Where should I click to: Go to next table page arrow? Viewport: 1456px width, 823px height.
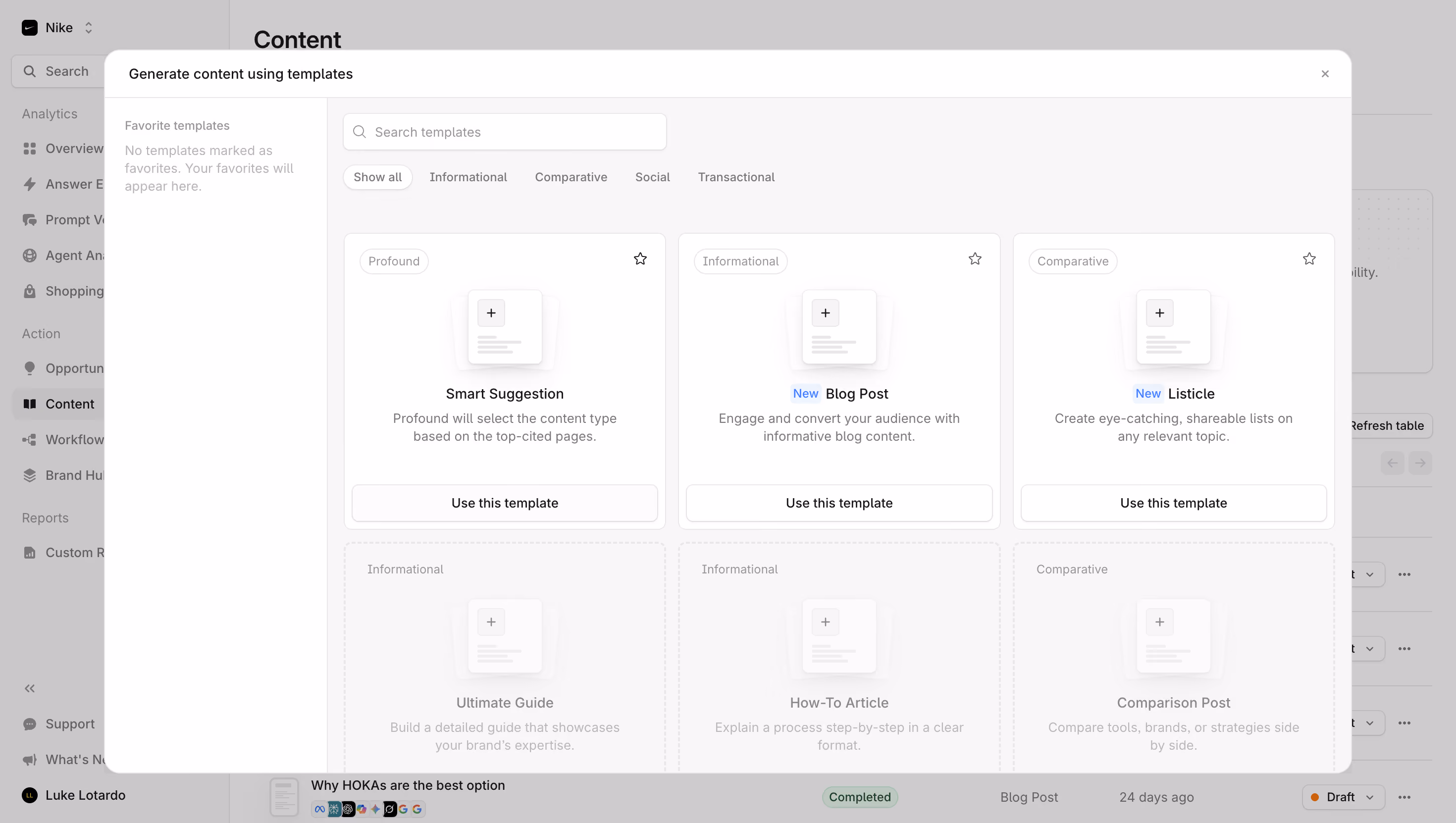[x=1420, y=463]
